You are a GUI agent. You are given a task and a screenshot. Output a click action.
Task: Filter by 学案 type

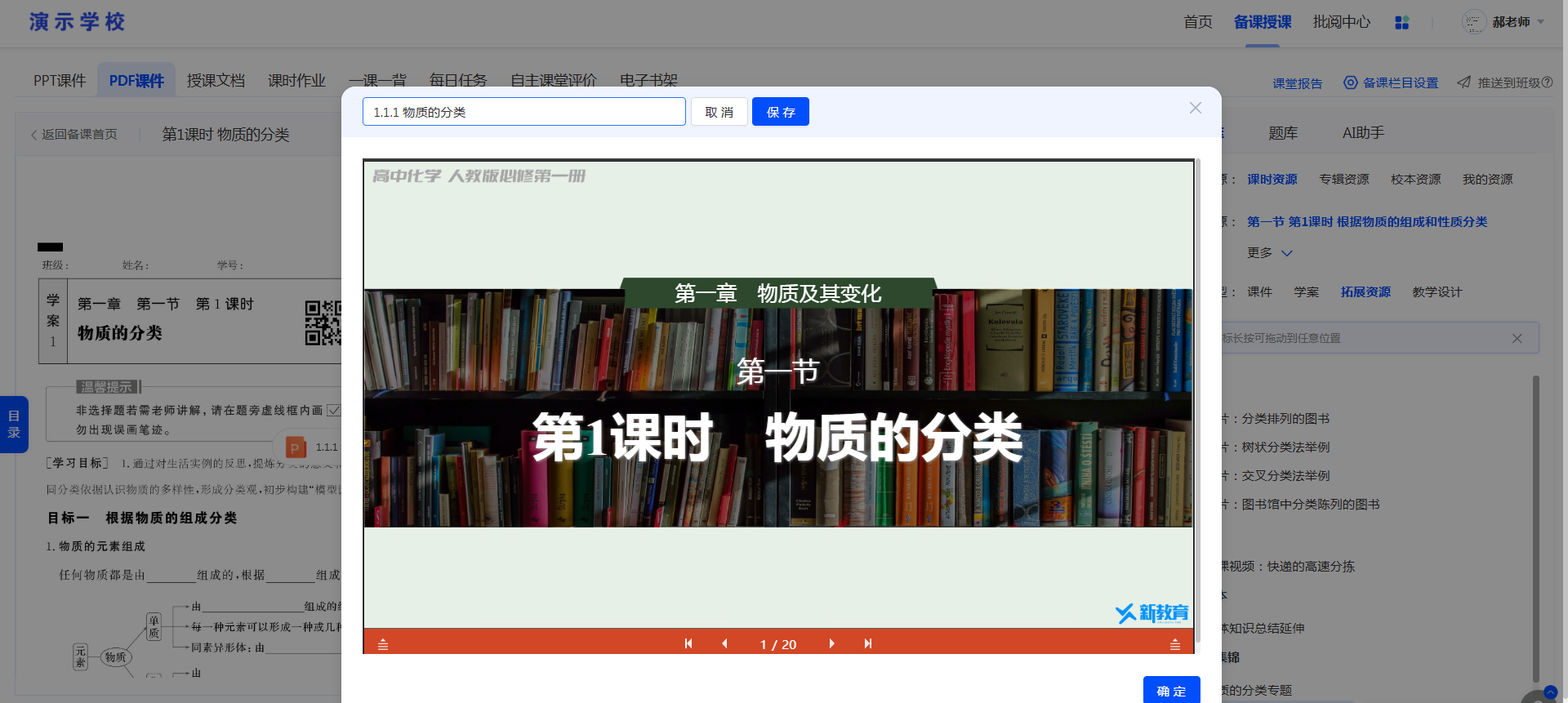click(x=1307, y=291)
